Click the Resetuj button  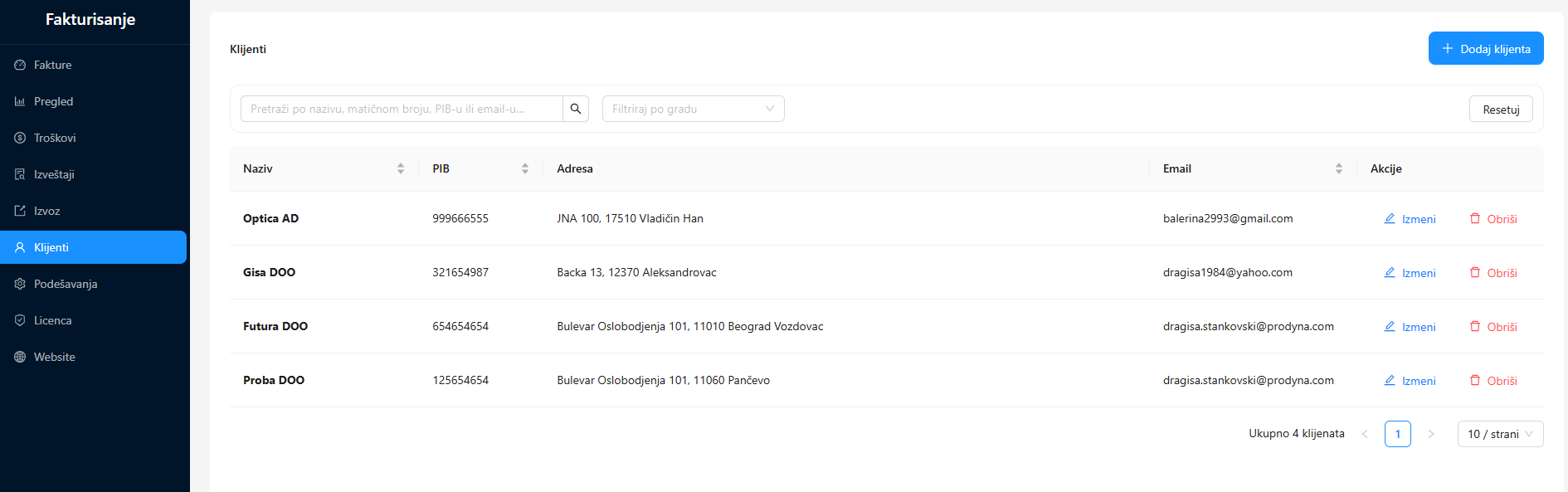coord(1501,110)
